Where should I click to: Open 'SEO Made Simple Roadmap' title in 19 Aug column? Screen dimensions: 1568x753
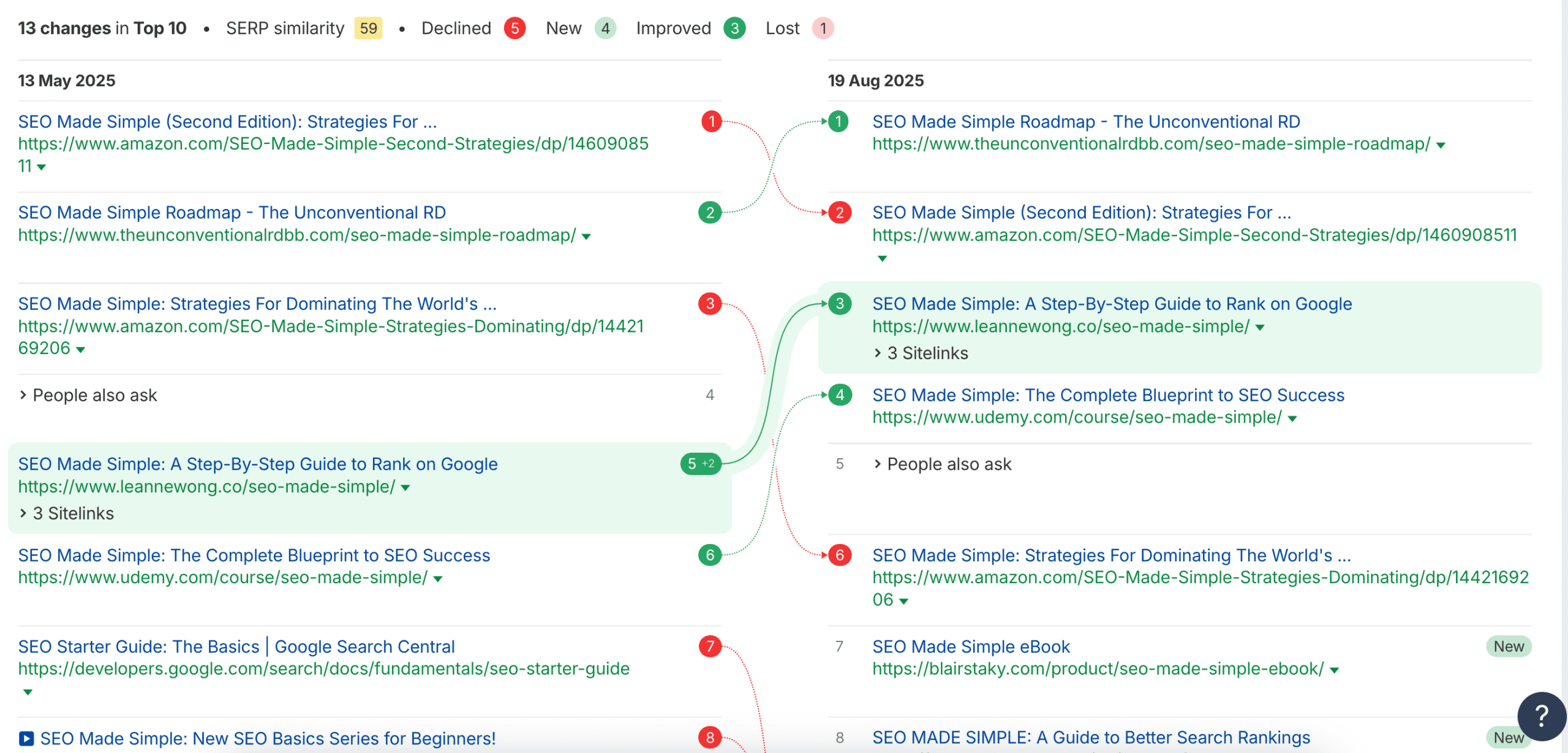coord(1087,122)
